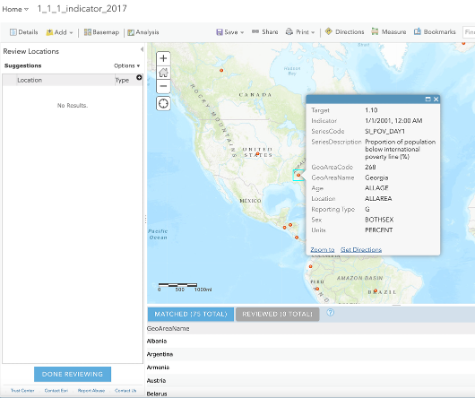The width and height of the screenshot is (476, 398).
Task: Click the find address search field
Action: 469,32
